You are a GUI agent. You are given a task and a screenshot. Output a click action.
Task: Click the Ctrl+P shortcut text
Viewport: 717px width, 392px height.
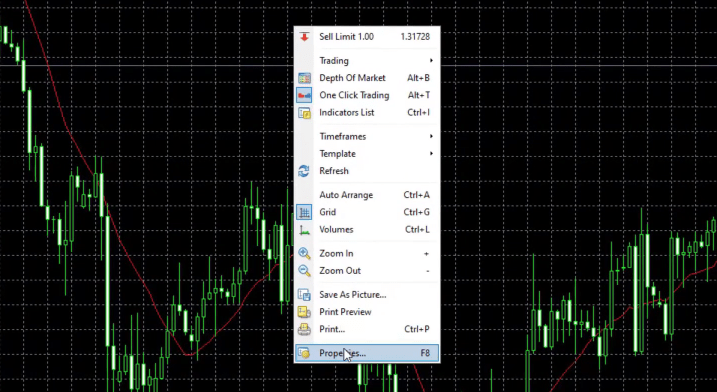tap(417, 329)
